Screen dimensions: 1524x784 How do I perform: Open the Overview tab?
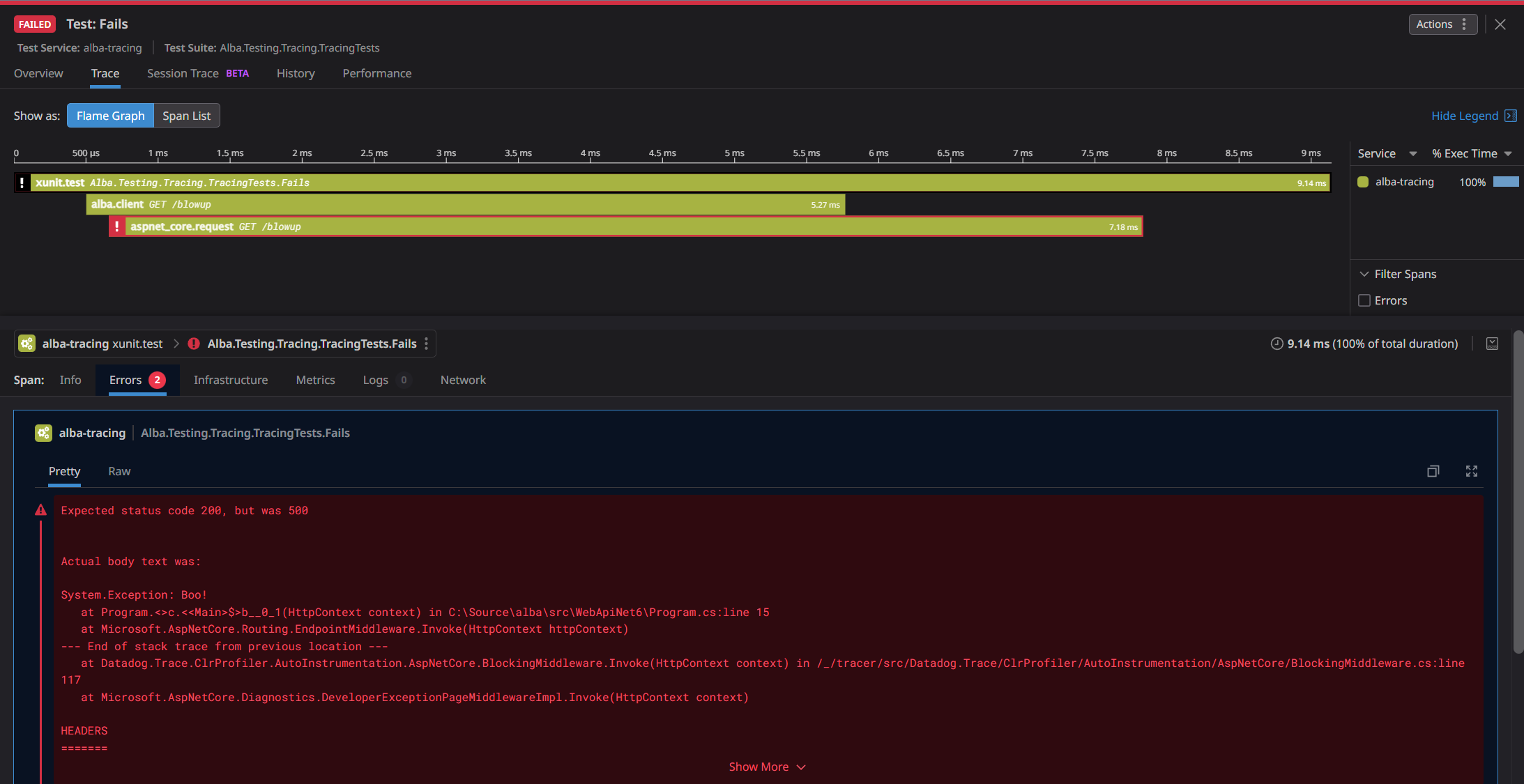pos(38,73)
